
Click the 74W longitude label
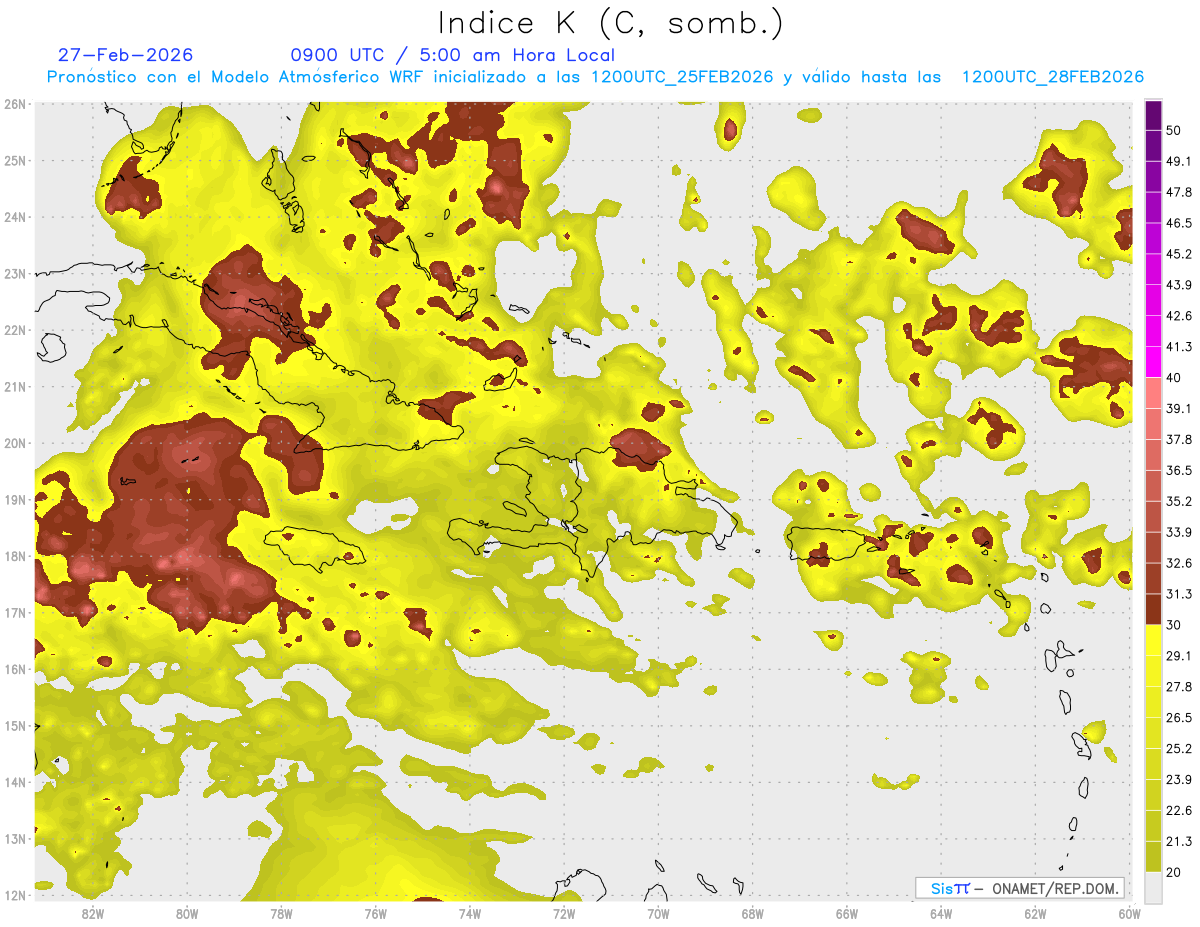[x=470, y=913]
